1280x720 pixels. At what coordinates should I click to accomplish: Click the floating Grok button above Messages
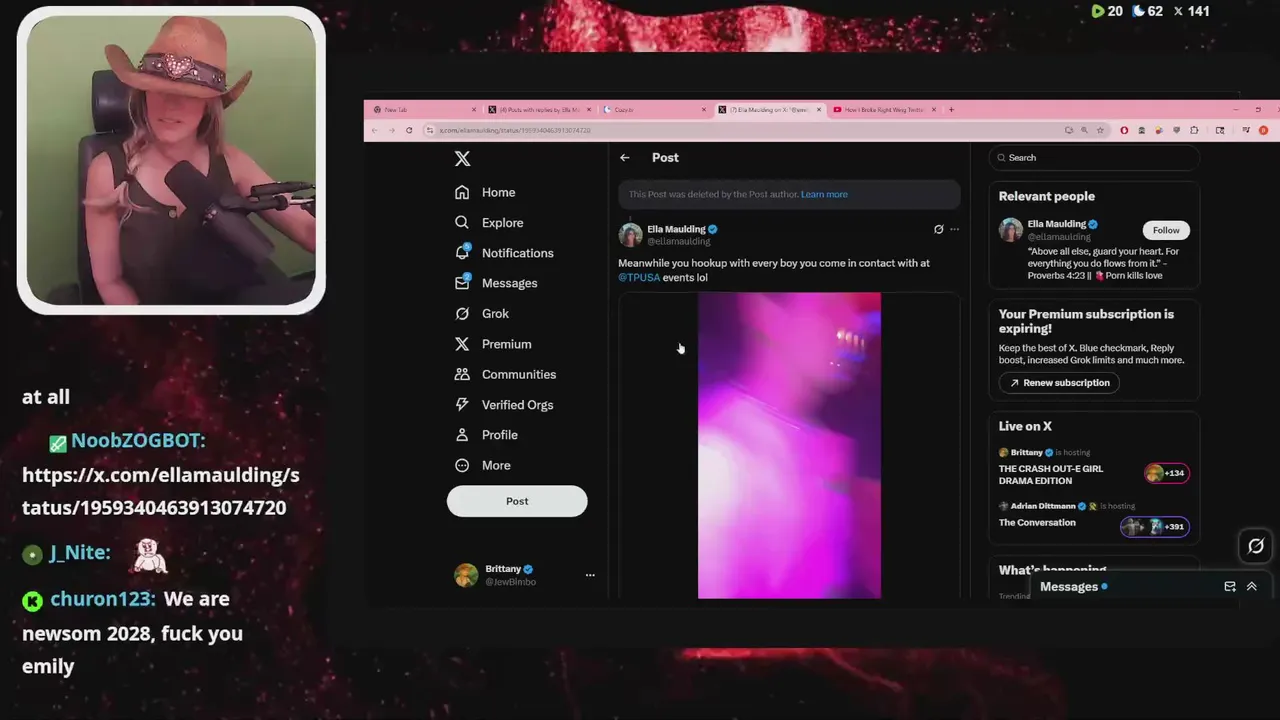pos(1256,546)
